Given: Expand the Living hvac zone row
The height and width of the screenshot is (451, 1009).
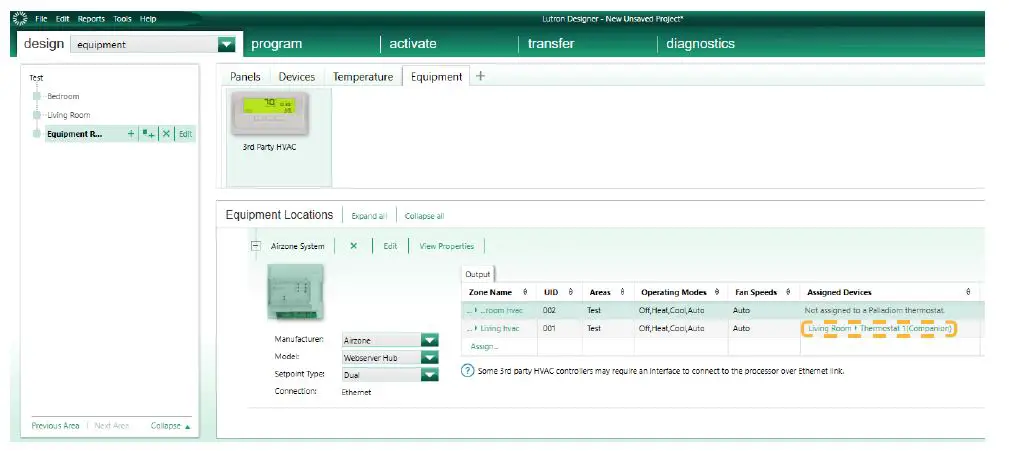Looking at the screenshot, I should point(476,328).
